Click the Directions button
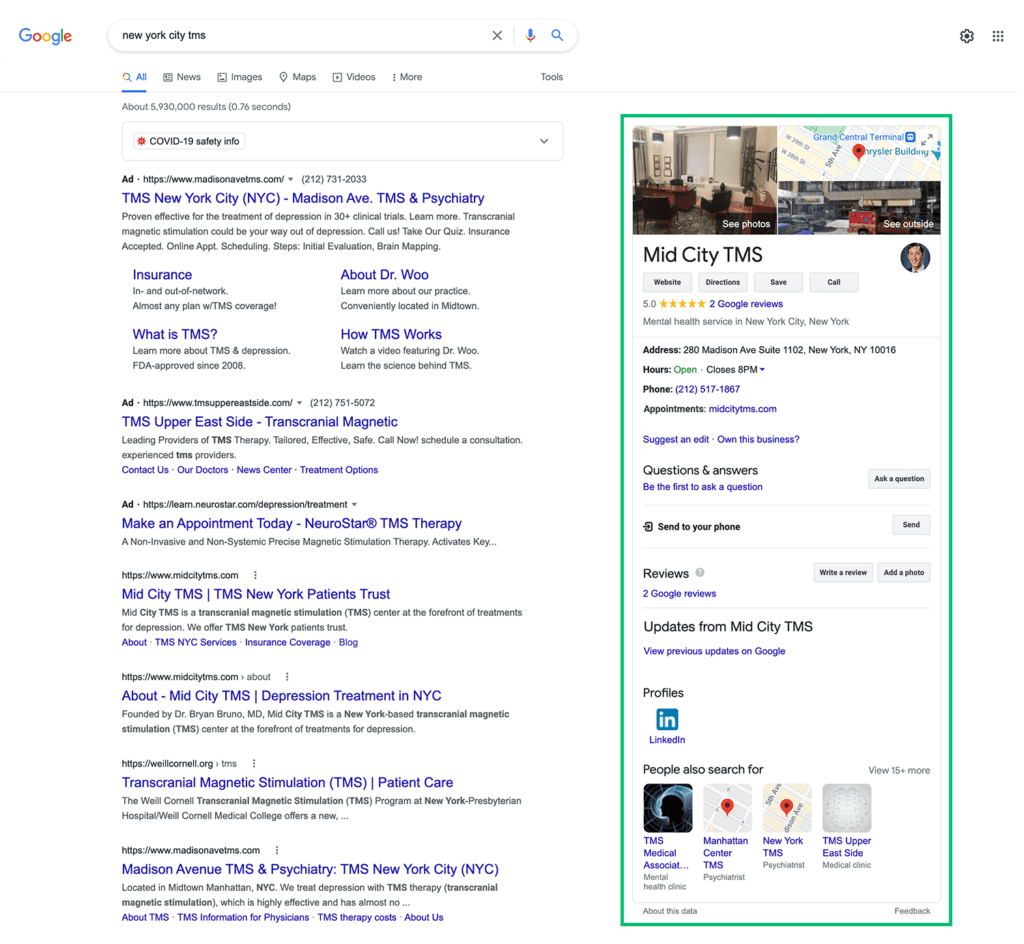Viewport: 1024px width, 944px height. 722,282
